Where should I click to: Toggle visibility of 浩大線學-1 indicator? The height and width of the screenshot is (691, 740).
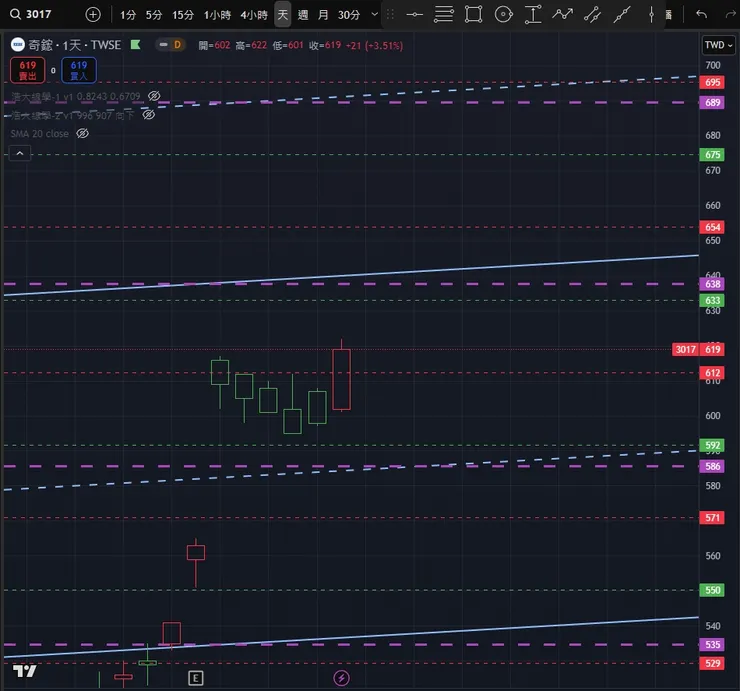154,96
